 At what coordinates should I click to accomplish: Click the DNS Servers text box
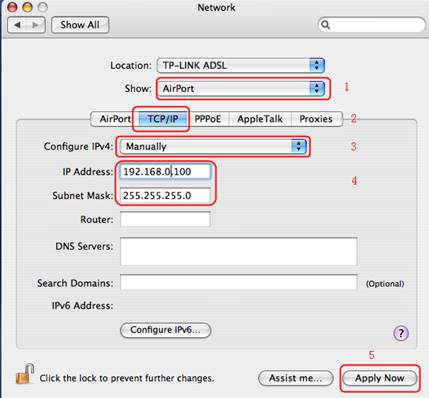(239, 251)
